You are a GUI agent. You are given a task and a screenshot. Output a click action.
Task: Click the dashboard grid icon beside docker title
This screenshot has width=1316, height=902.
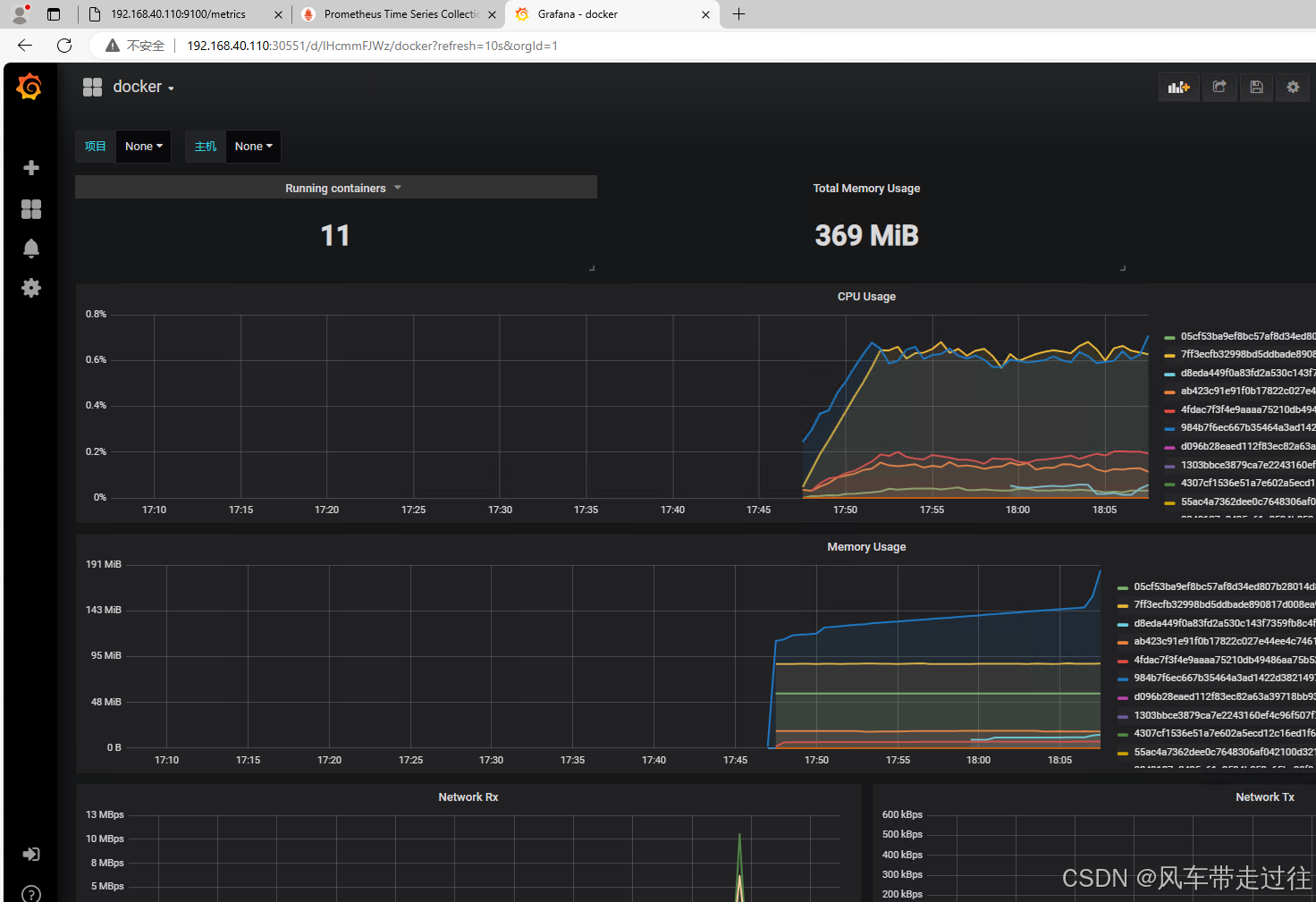92,87
